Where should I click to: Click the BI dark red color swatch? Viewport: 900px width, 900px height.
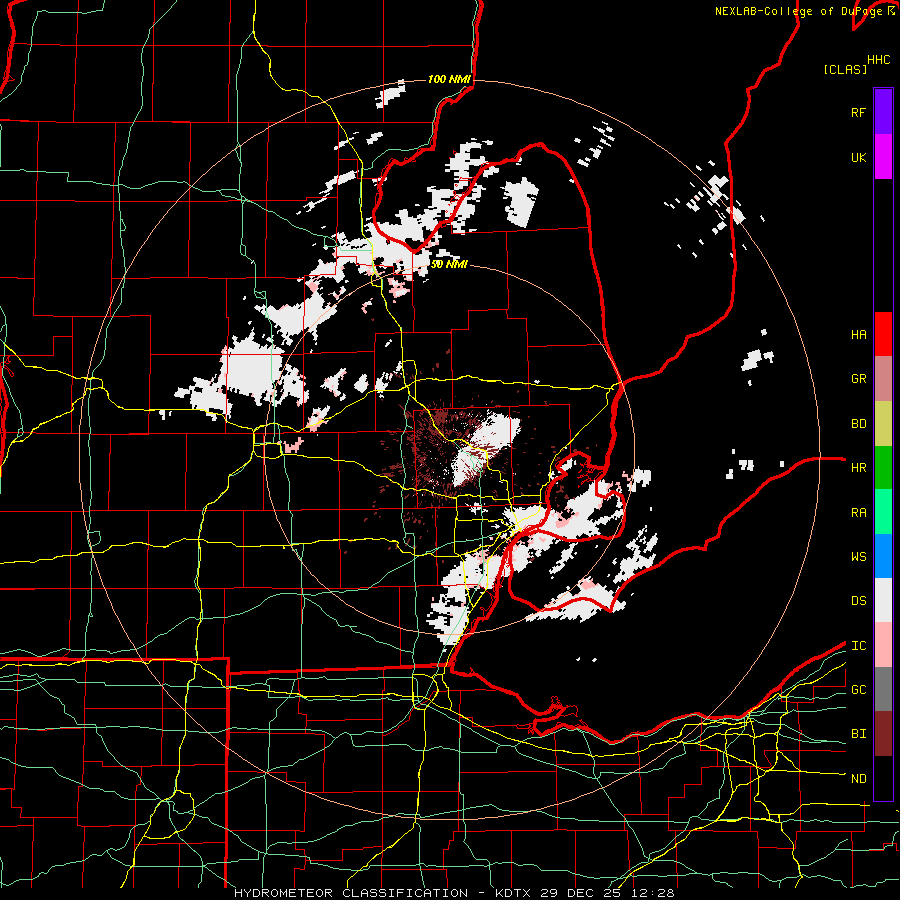[883, 734]
